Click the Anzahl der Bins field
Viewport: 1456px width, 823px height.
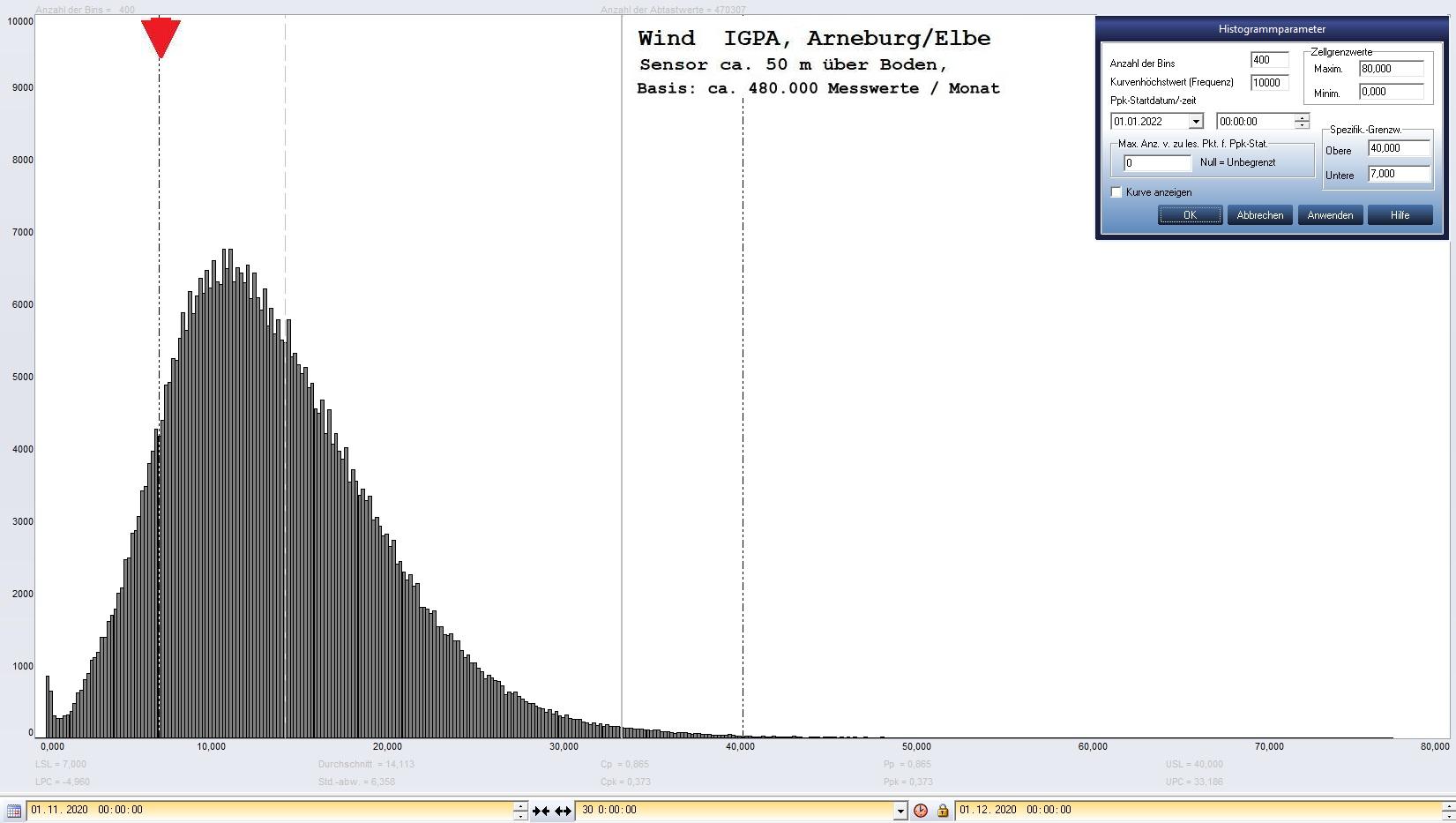point(1269,60)
